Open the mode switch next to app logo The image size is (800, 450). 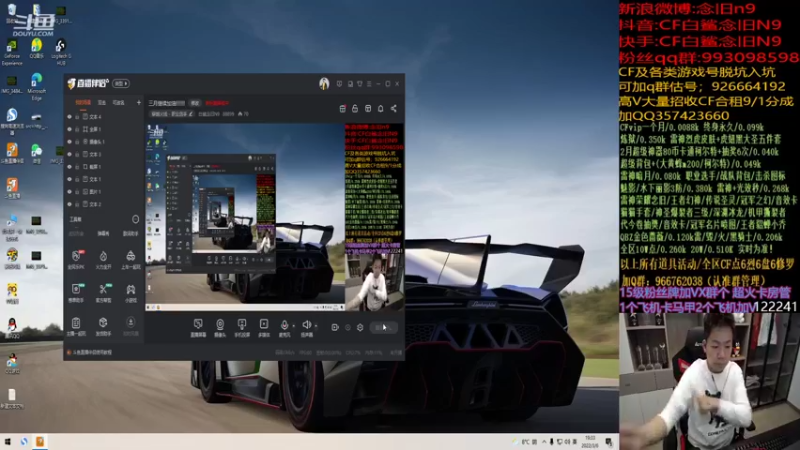(x=121, y=84)
